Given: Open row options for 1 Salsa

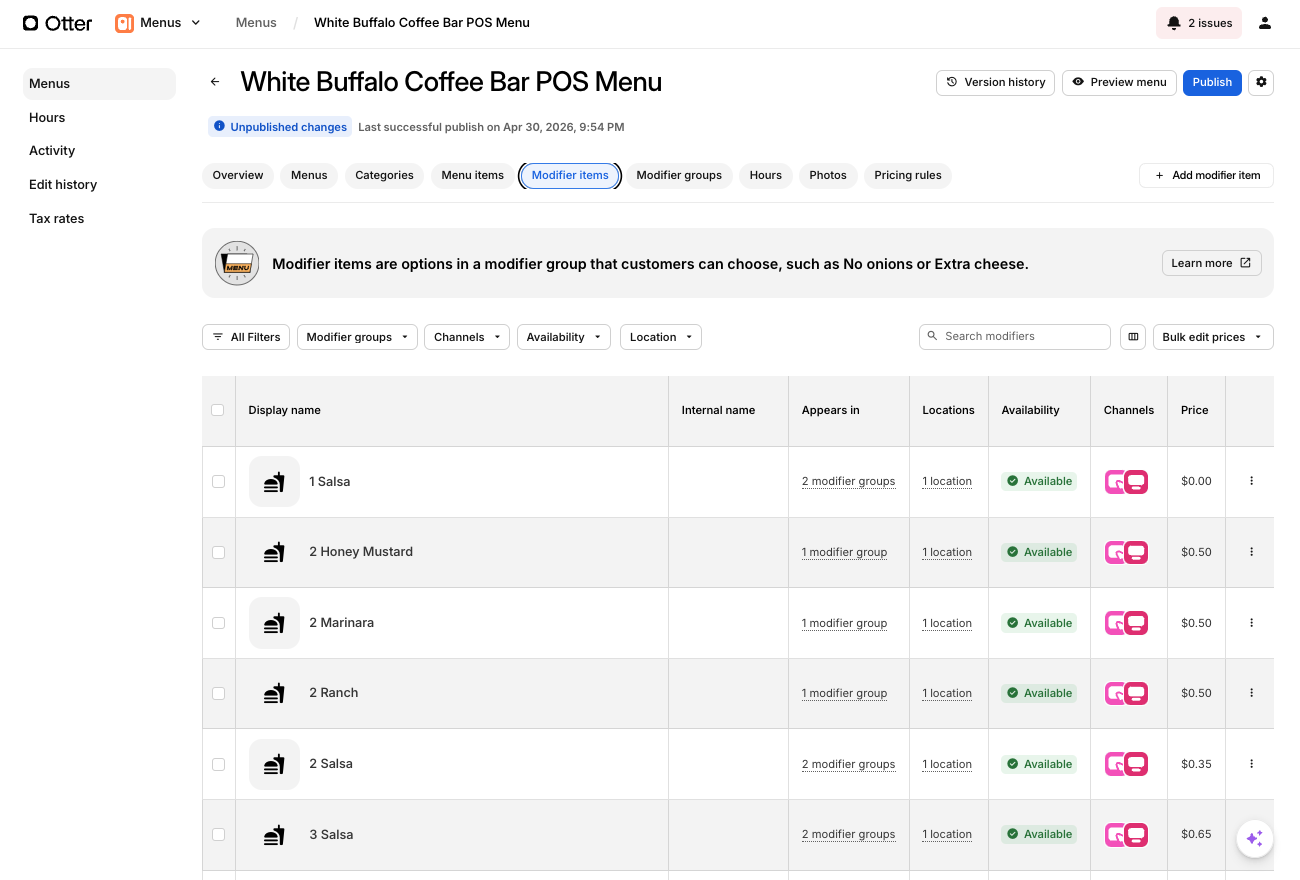Looking at the screenshot, I should coord(1251,481).
